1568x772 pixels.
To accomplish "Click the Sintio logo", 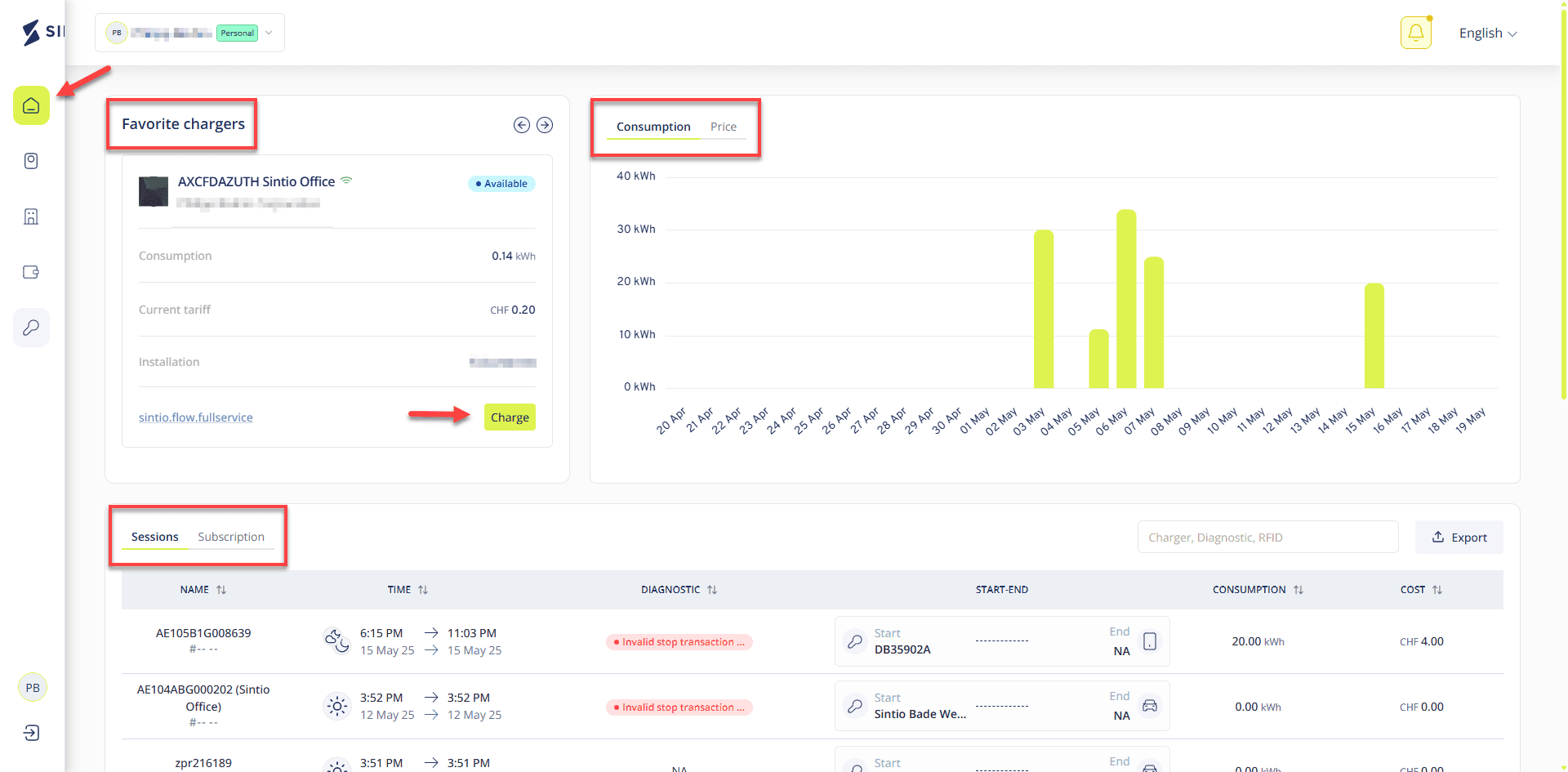I will coord(42,32).
